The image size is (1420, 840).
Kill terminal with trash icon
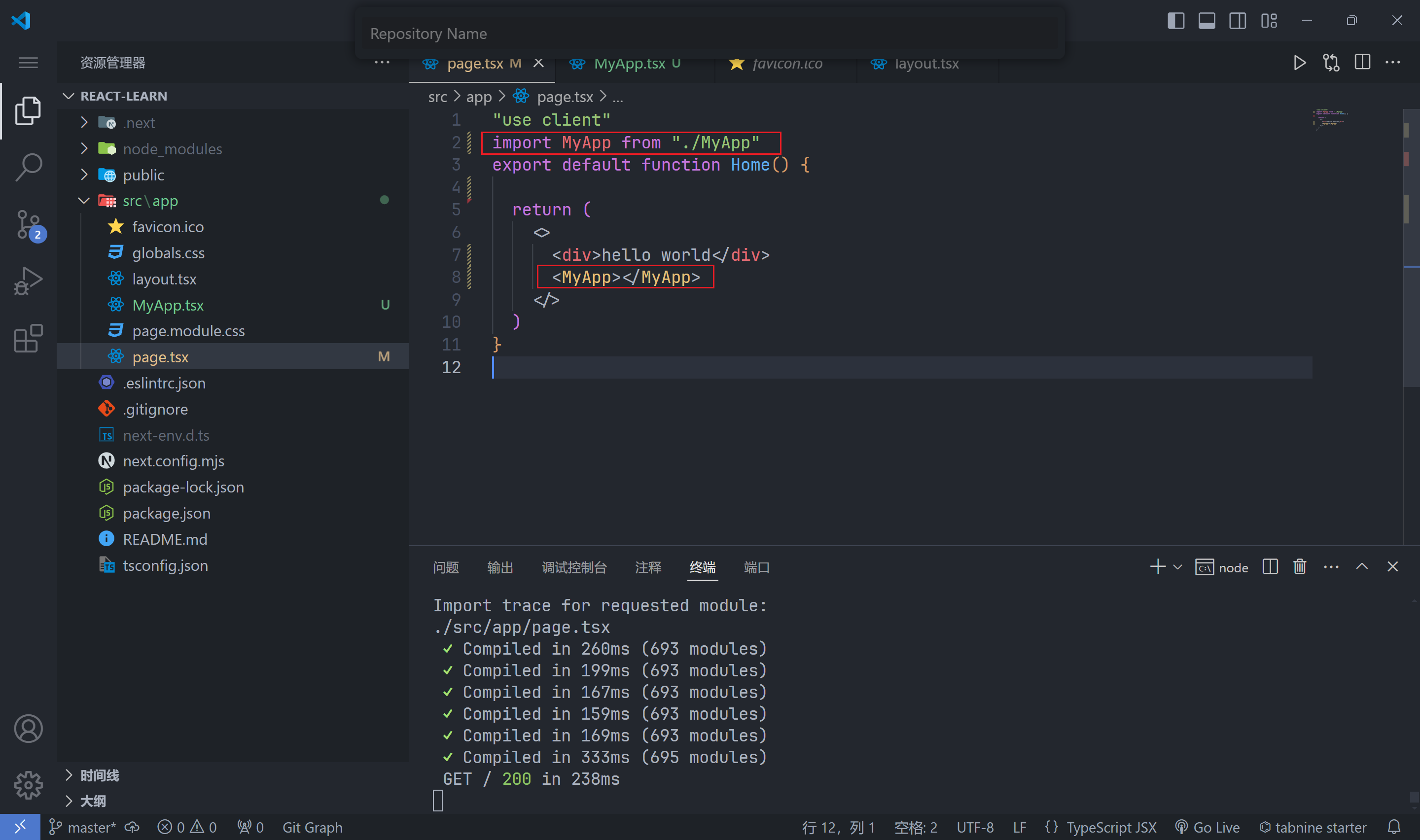pos(1300,566)
